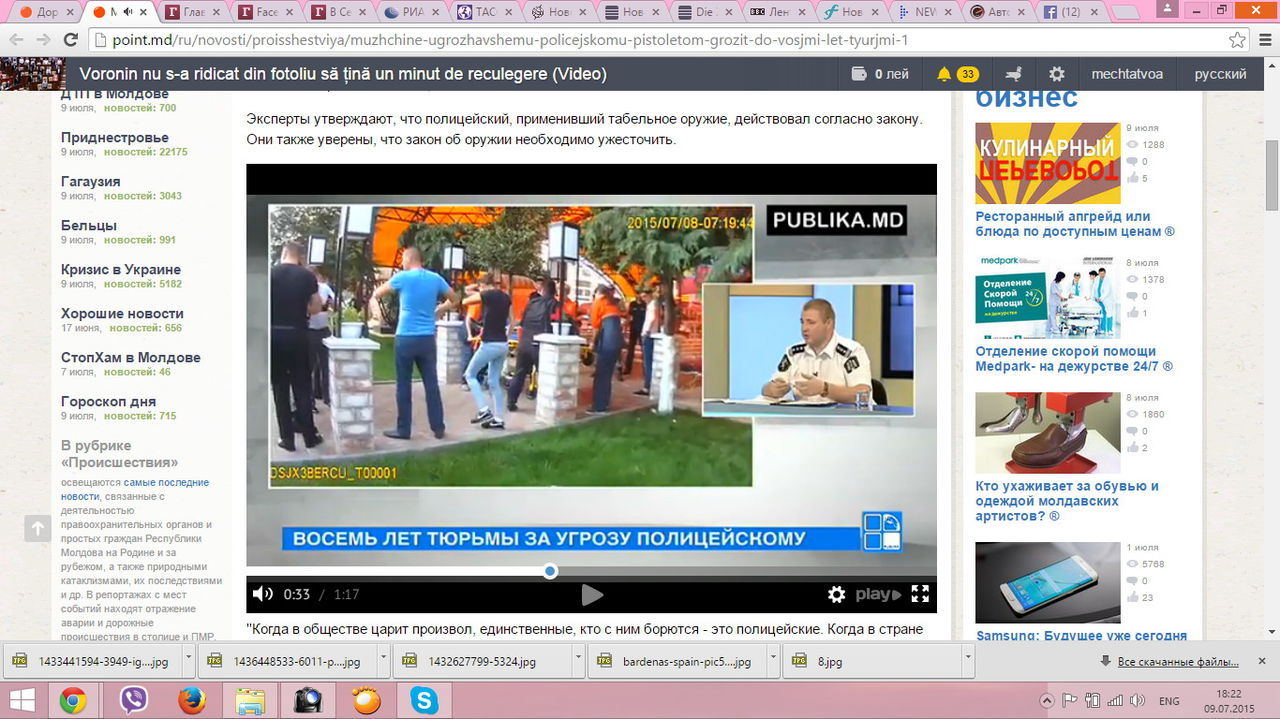This screenshot has width=1280, height=719.
Task: Open the Voronin headline in the site header
Action: [x=343, y=74]
